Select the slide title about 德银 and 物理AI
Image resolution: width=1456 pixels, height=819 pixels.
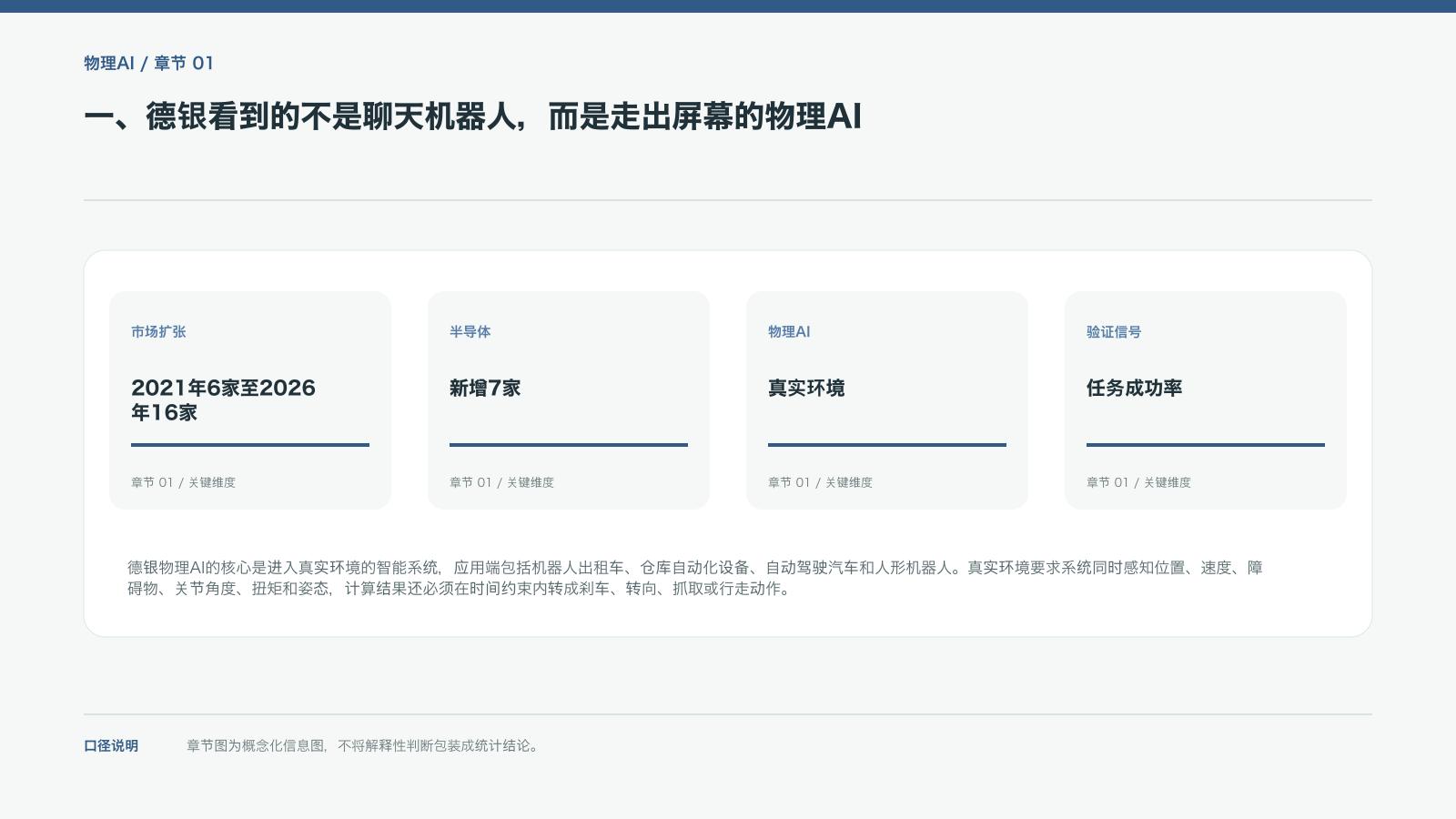pyautogui.click(x=472, y=116)
